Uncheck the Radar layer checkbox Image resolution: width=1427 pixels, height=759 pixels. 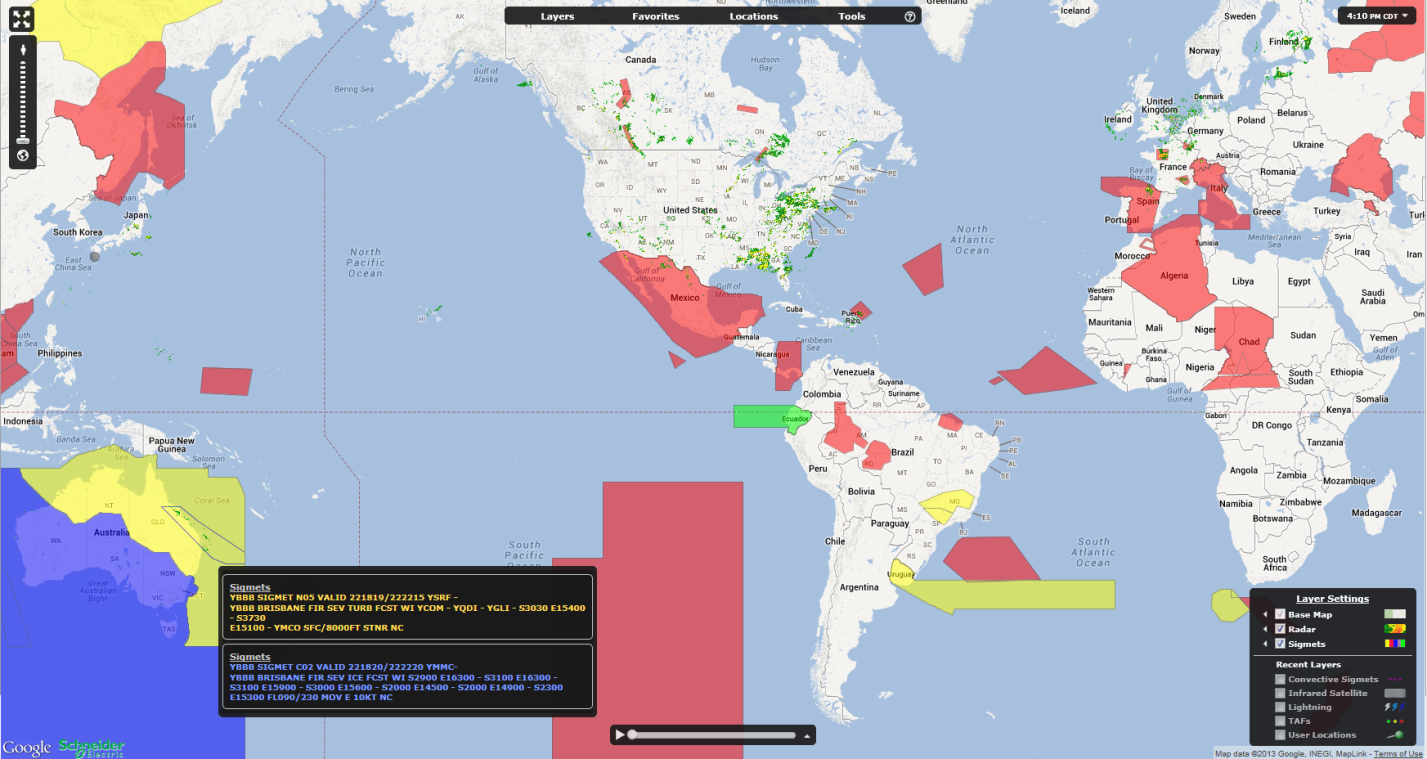(x=1280, y=629)
